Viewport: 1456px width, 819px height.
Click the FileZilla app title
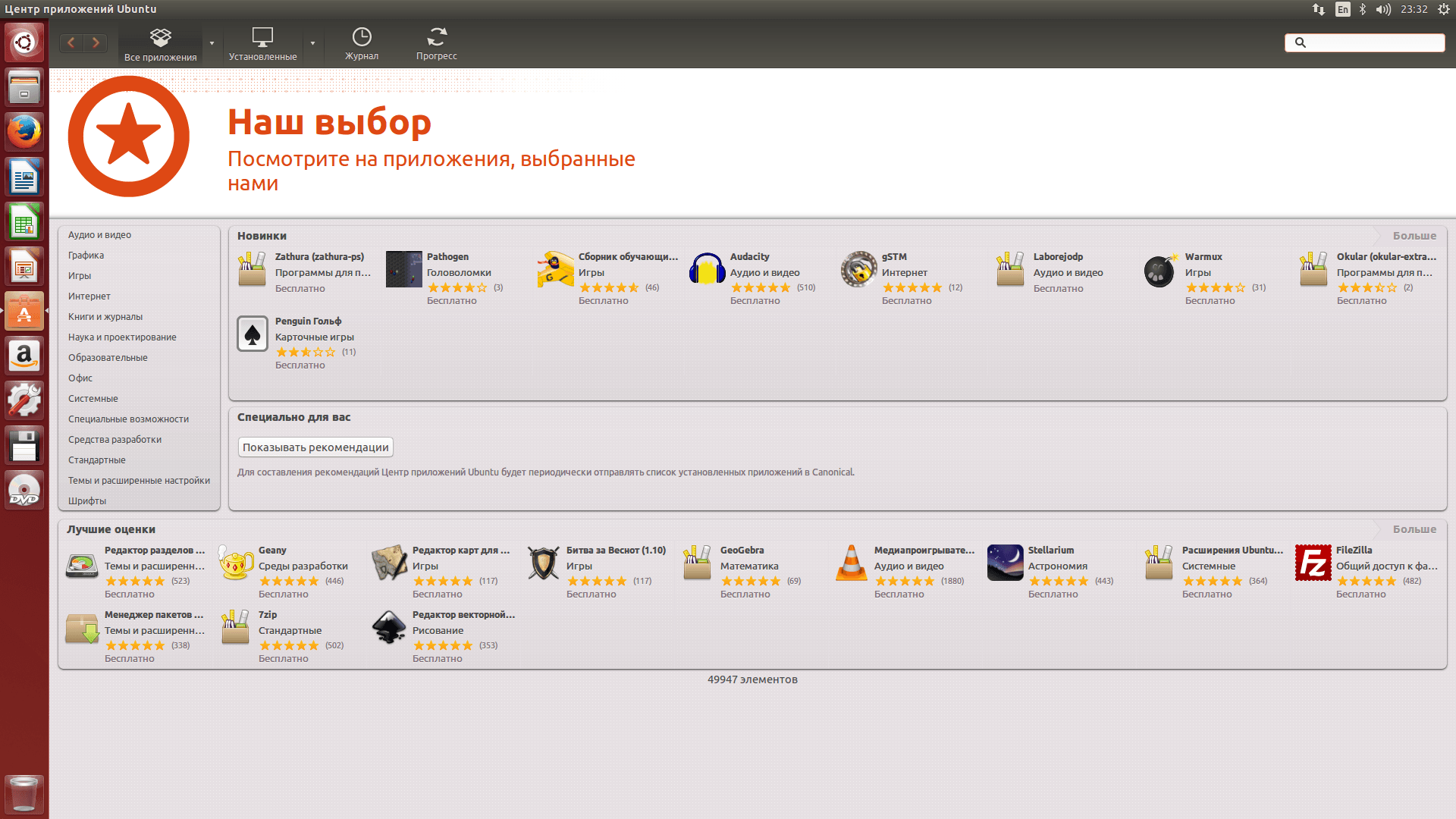pyautogui.click(x=1354, y=551)
